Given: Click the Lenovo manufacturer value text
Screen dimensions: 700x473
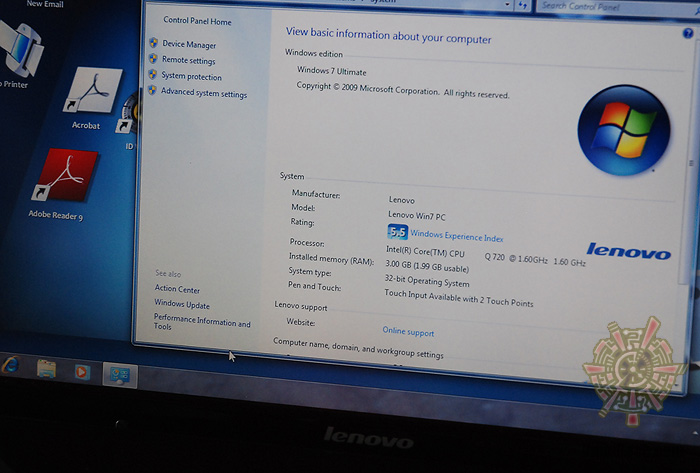Looking at the screenshot, I should [401, 200].
